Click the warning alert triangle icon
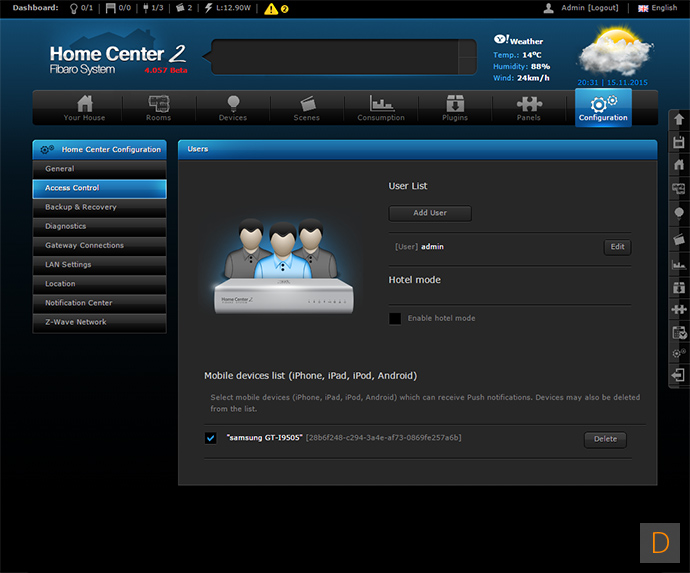 (x=271, y=9)
